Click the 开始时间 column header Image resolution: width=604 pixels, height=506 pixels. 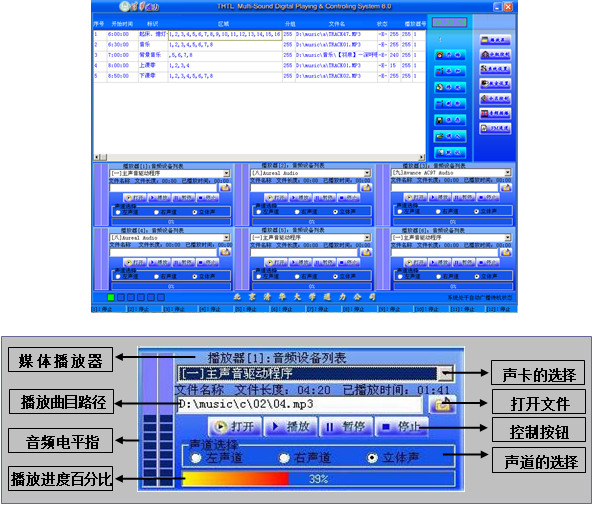coord(121,21)
